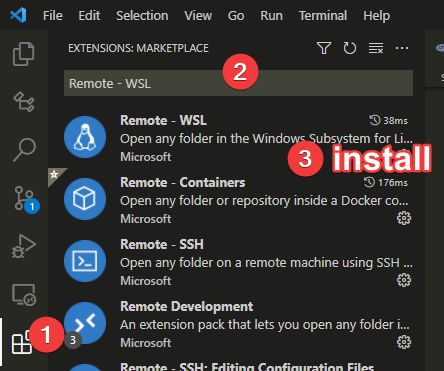The height and width of the screenshot is (371, 444).
Task: Click Microsoft publisher under Remote - SSH
Action: point(146,281)
